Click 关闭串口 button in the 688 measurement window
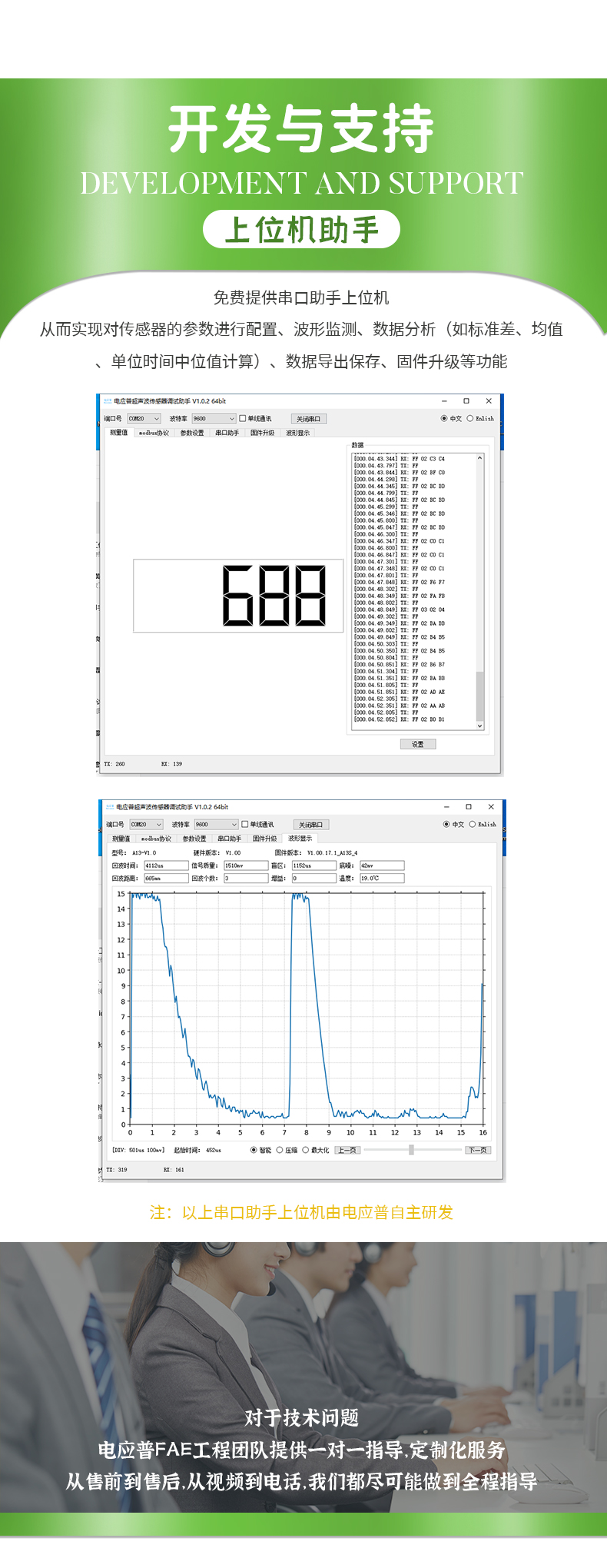This screenshot has height=1568, width=607. click(x=309, y=419)
